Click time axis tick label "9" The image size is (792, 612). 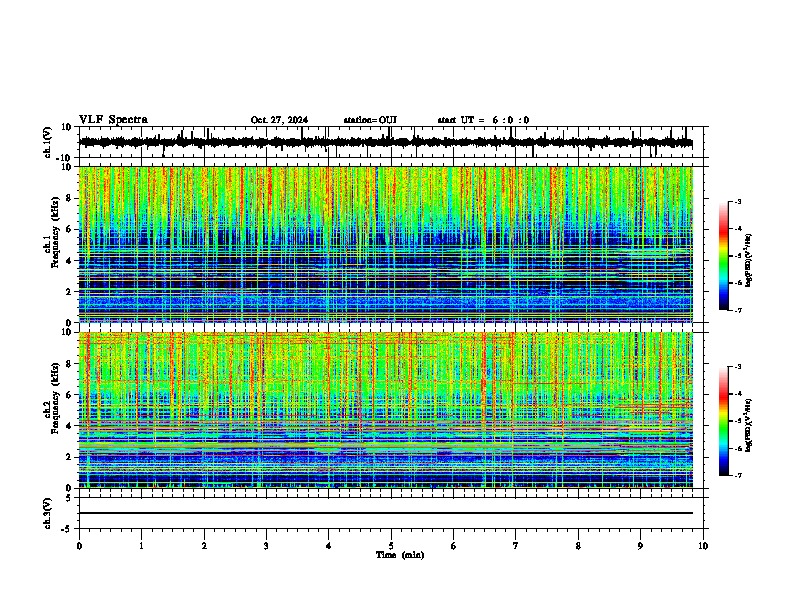[640, 546]
